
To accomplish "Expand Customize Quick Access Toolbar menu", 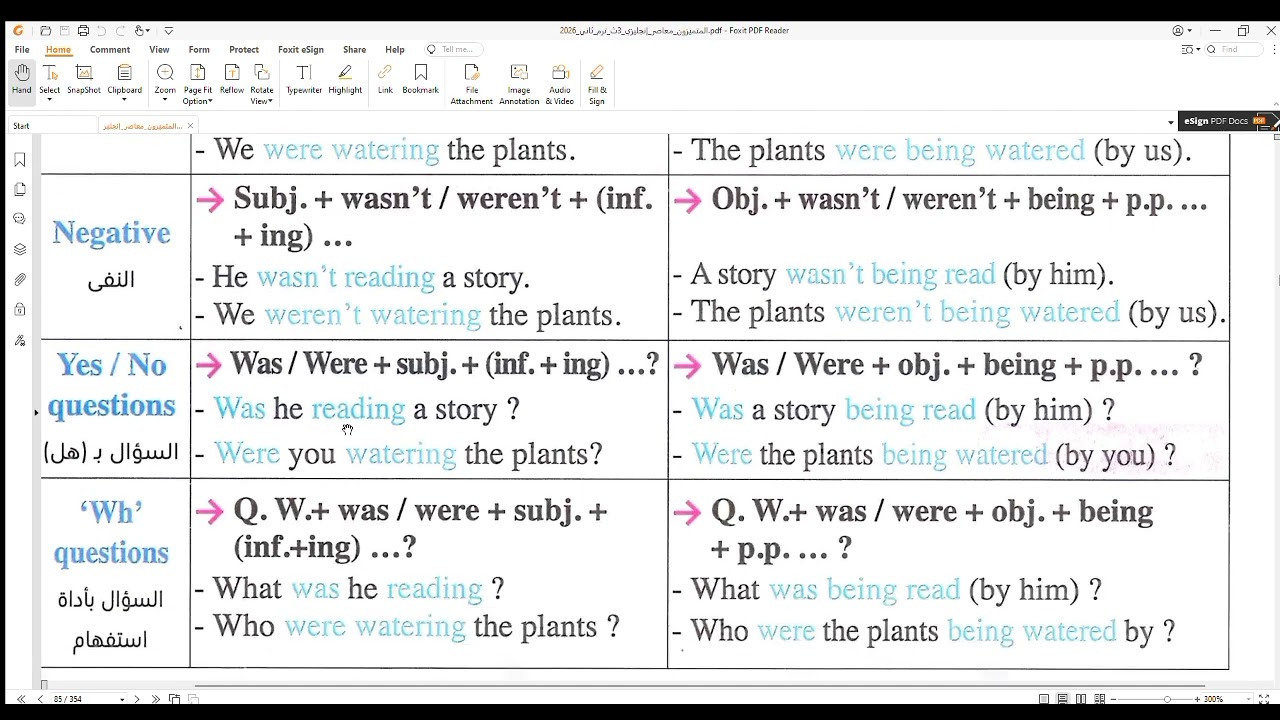I will pyautogui.click(x=168, y=31).
